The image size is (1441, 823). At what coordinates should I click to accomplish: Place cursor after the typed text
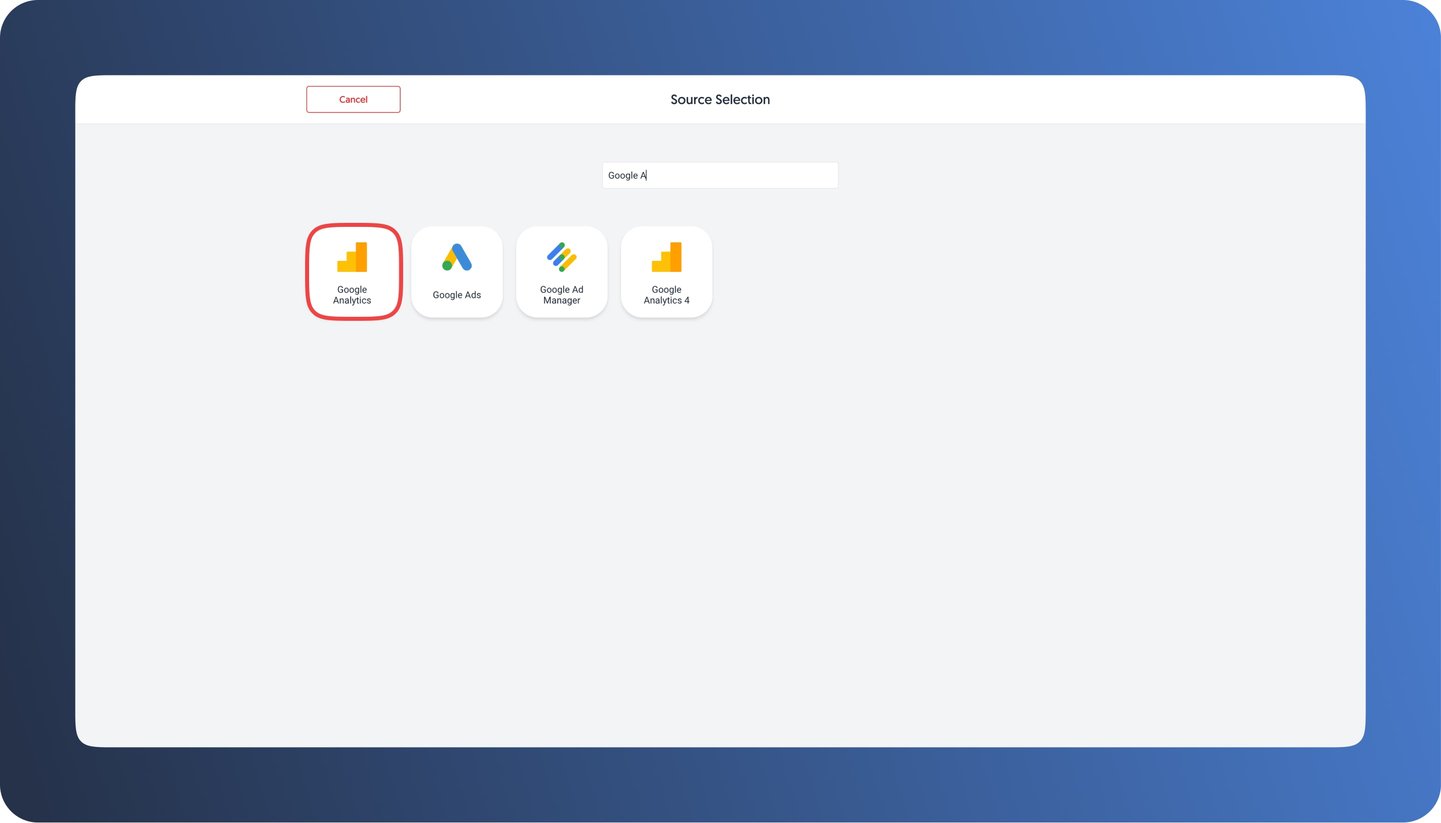647,175
